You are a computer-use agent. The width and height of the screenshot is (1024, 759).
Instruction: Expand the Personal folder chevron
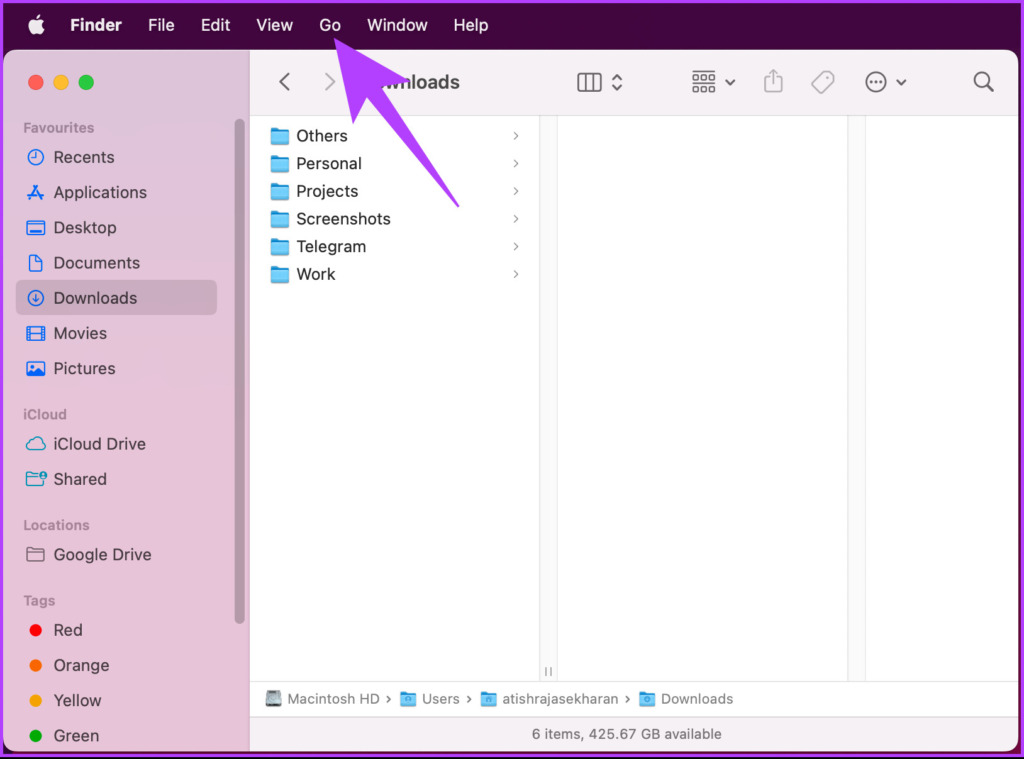516,163
